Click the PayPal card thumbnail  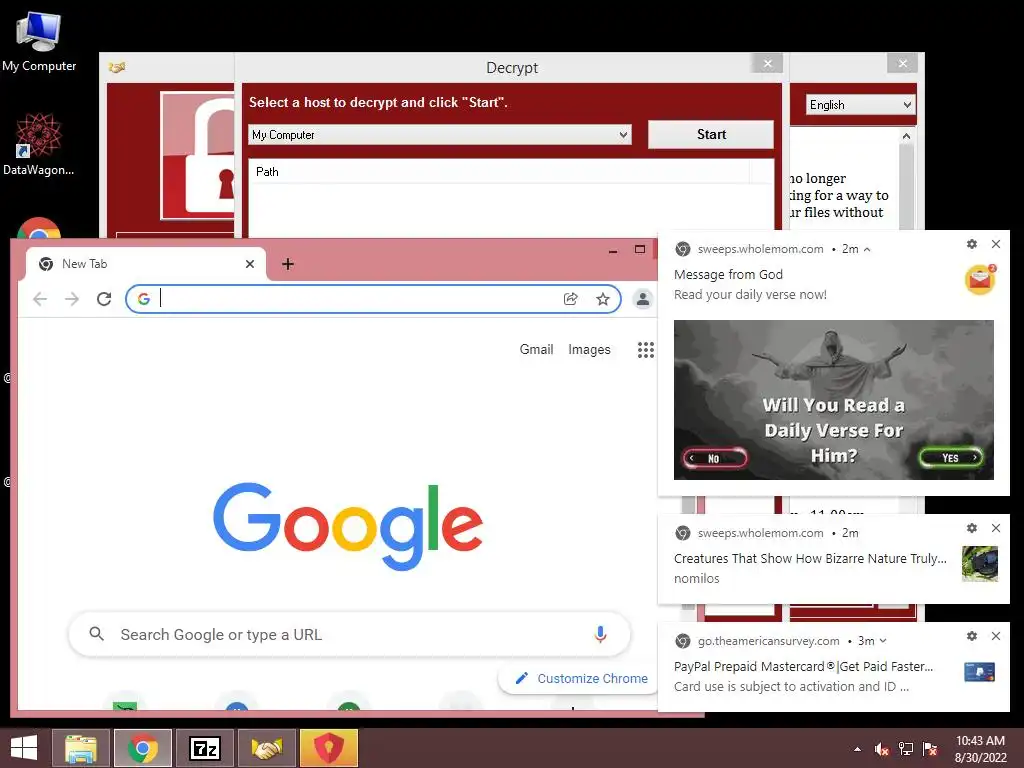(x=980, y=672)
